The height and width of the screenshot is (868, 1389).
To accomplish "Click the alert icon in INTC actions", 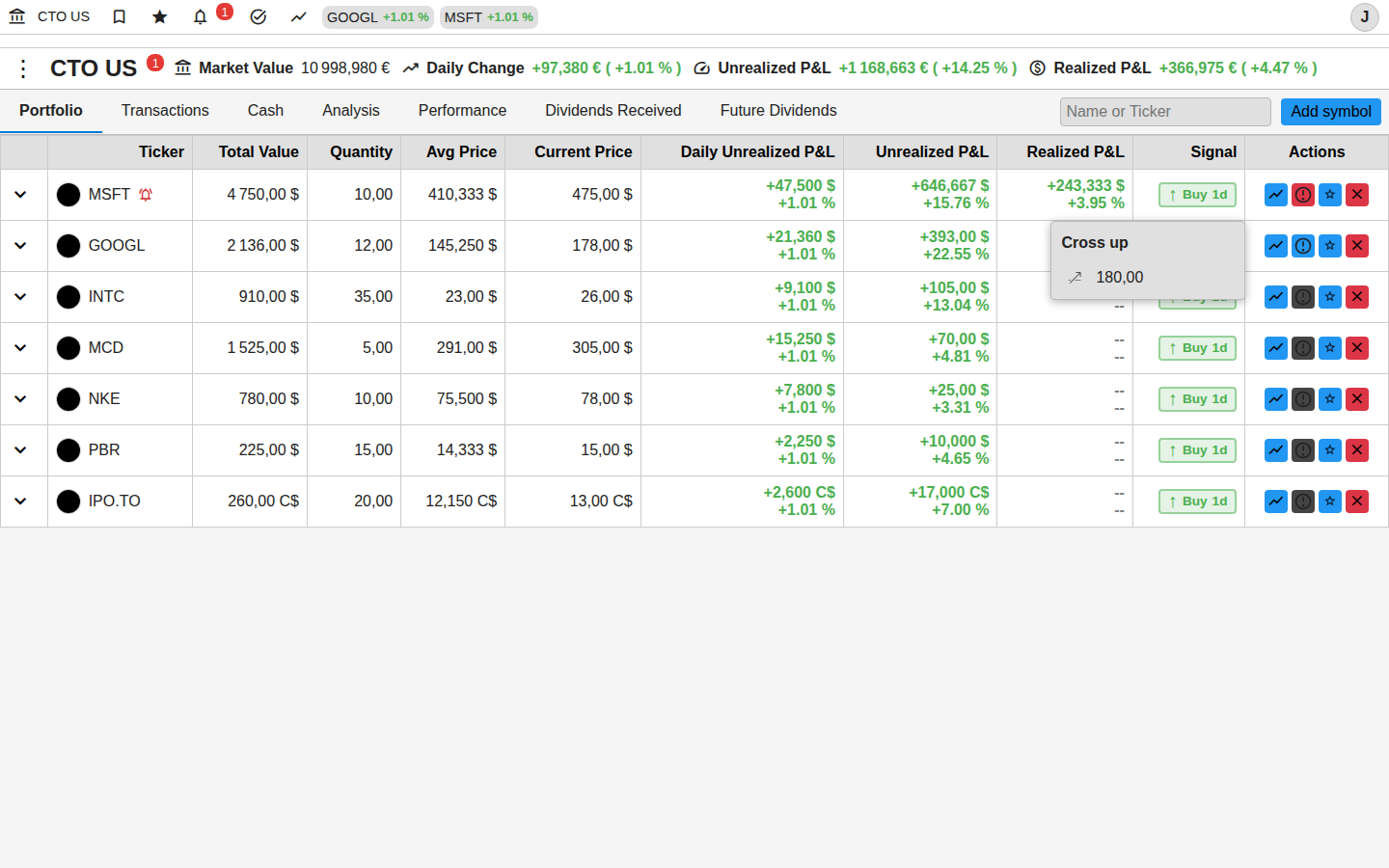I will 1303,297.
